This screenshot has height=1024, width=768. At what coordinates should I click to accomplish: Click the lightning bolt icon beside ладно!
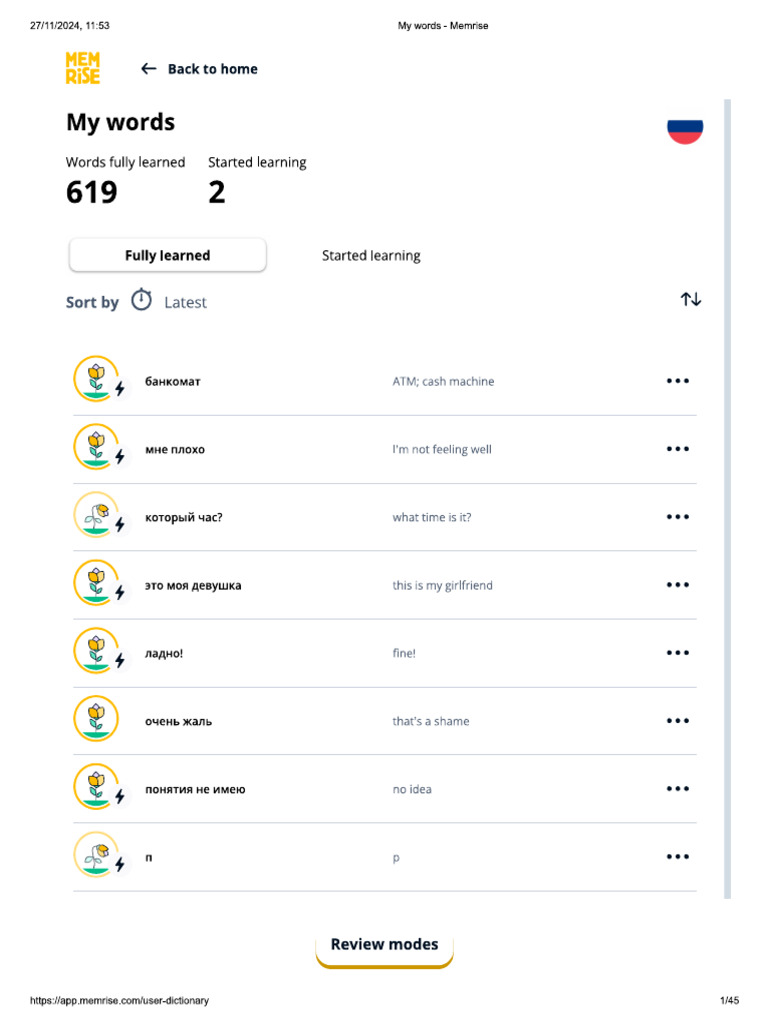tap(120, 660)
